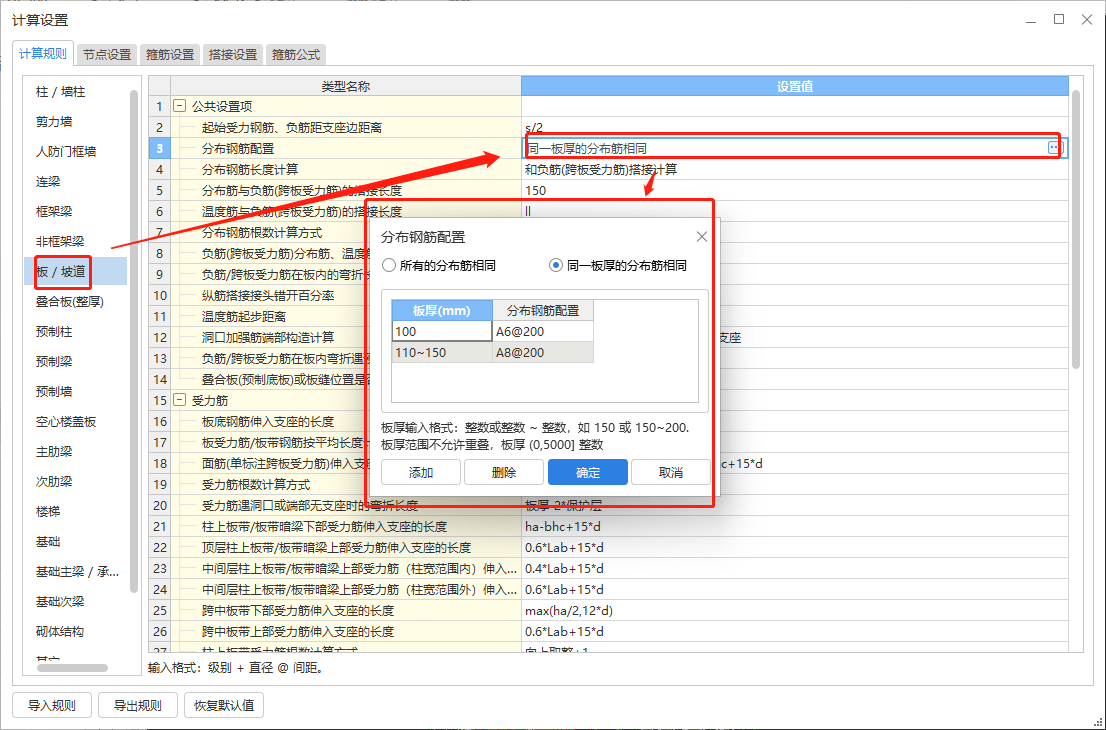Click the 板厚(mm) column header

[x=442, y=310]
